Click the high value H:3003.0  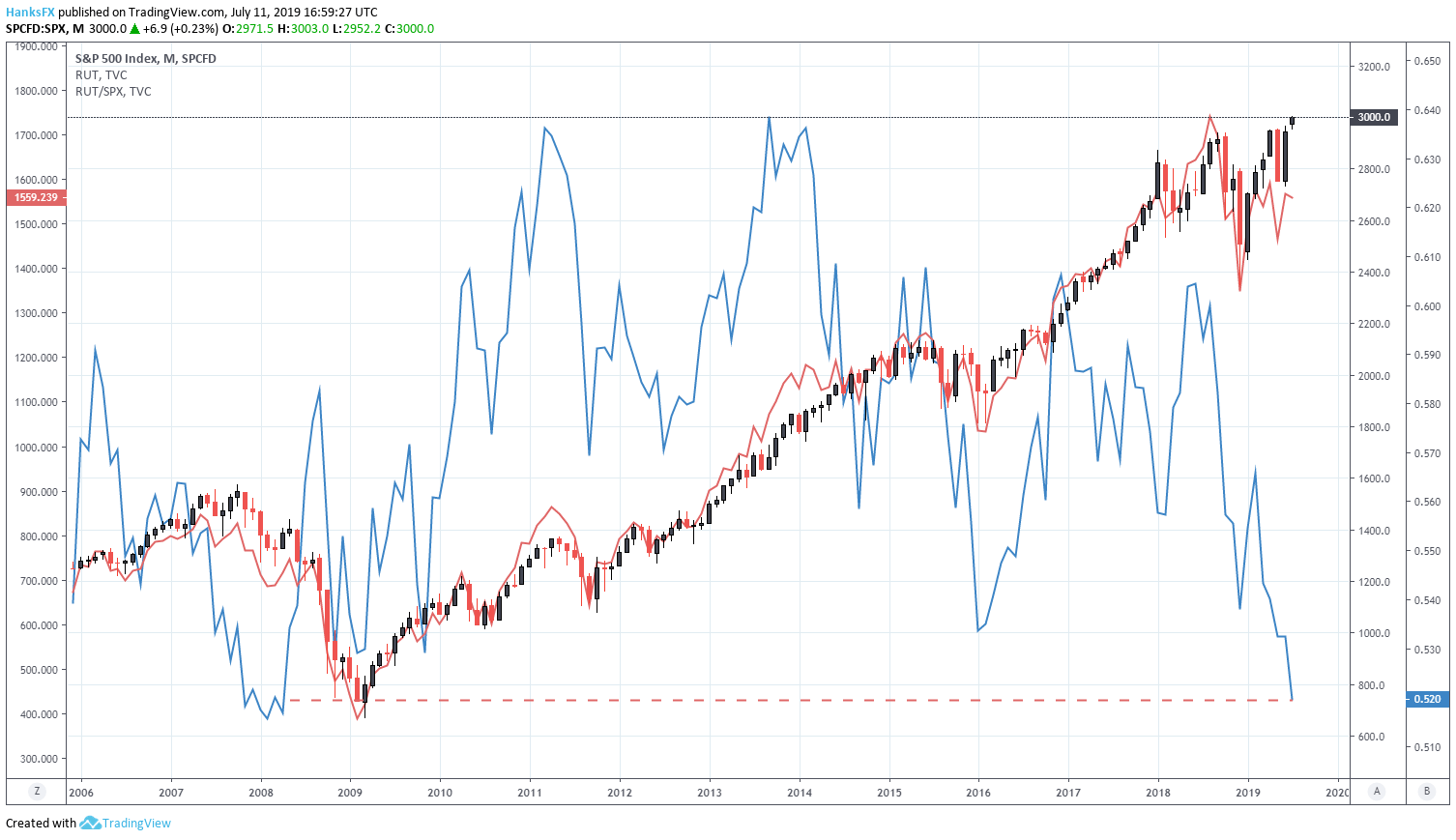[x=303, y=29]
